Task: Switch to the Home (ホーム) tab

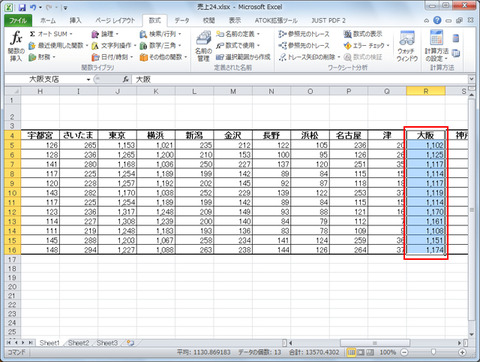Action: pyautogui.click(x=48, y=21)
